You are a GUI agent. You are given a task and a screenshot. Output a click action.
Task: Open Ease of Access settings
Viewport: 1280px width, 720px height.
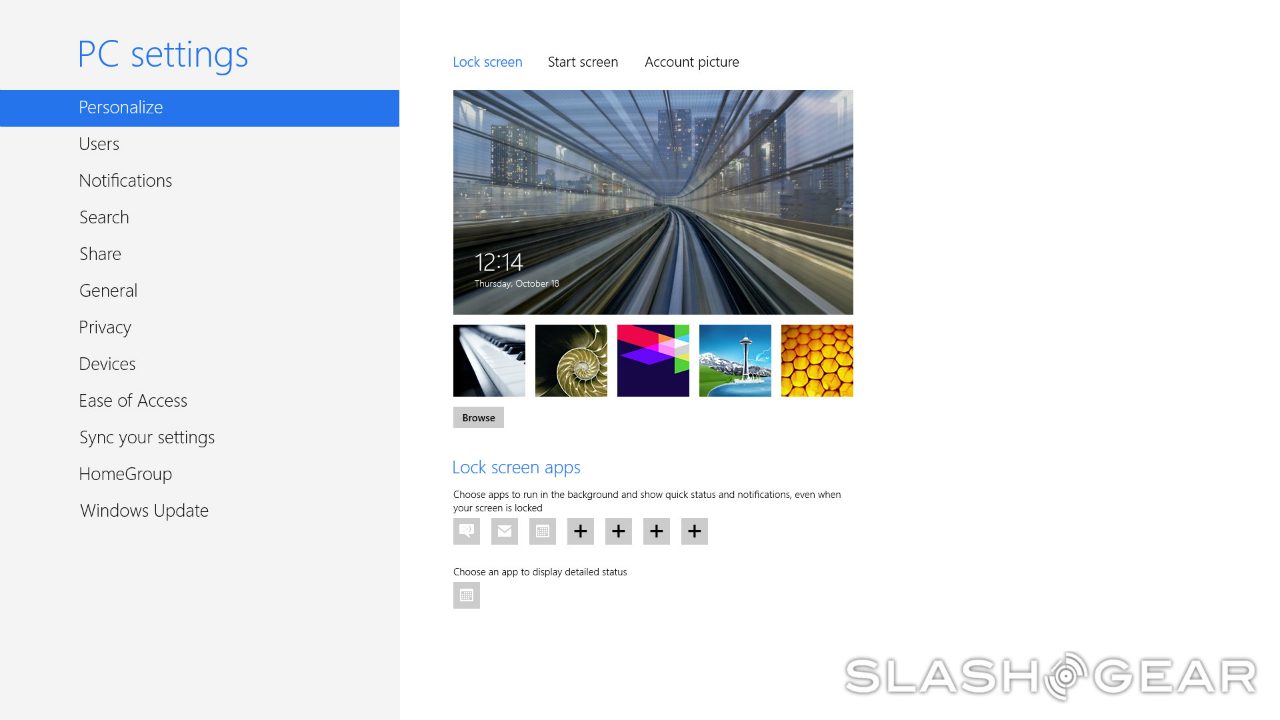pyautogui.click(x=133, y=401)
